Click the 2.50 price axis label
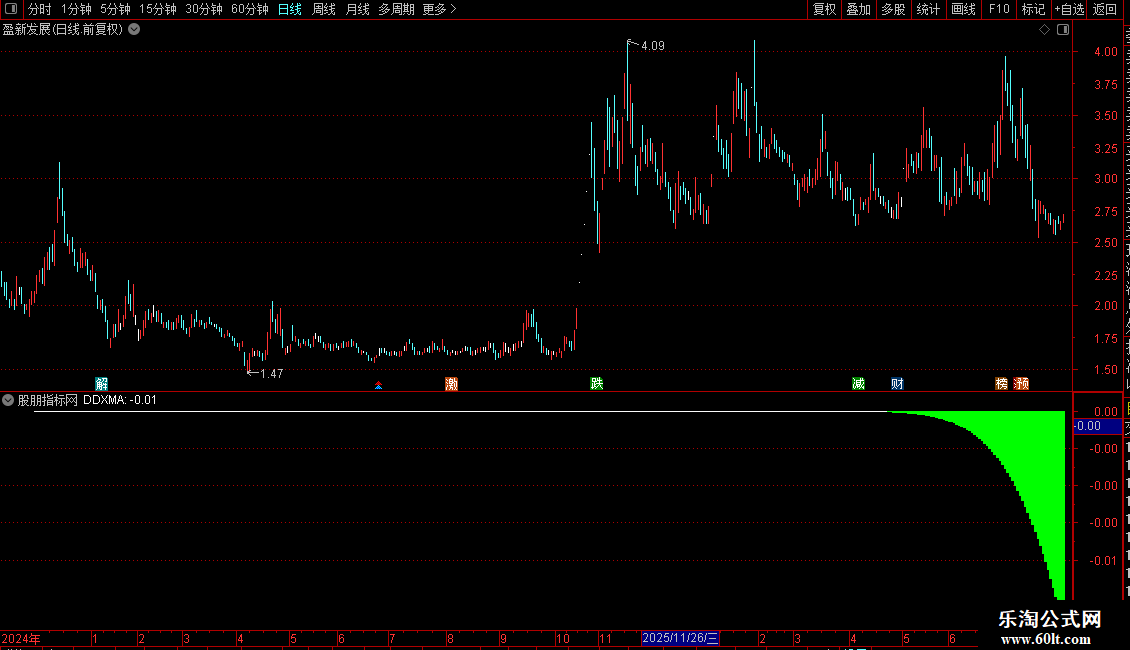Screen dimensions: 1130x650 pyautogui.click(x=1105, y=243)
